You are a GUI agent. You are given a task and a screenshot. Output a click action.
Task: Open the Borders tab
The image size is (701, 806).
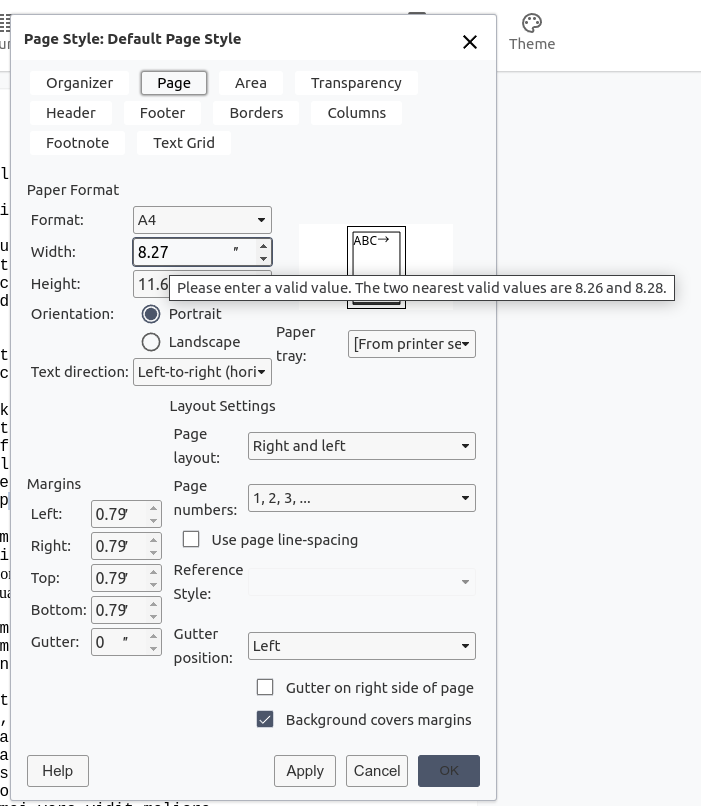click(256, 113)
